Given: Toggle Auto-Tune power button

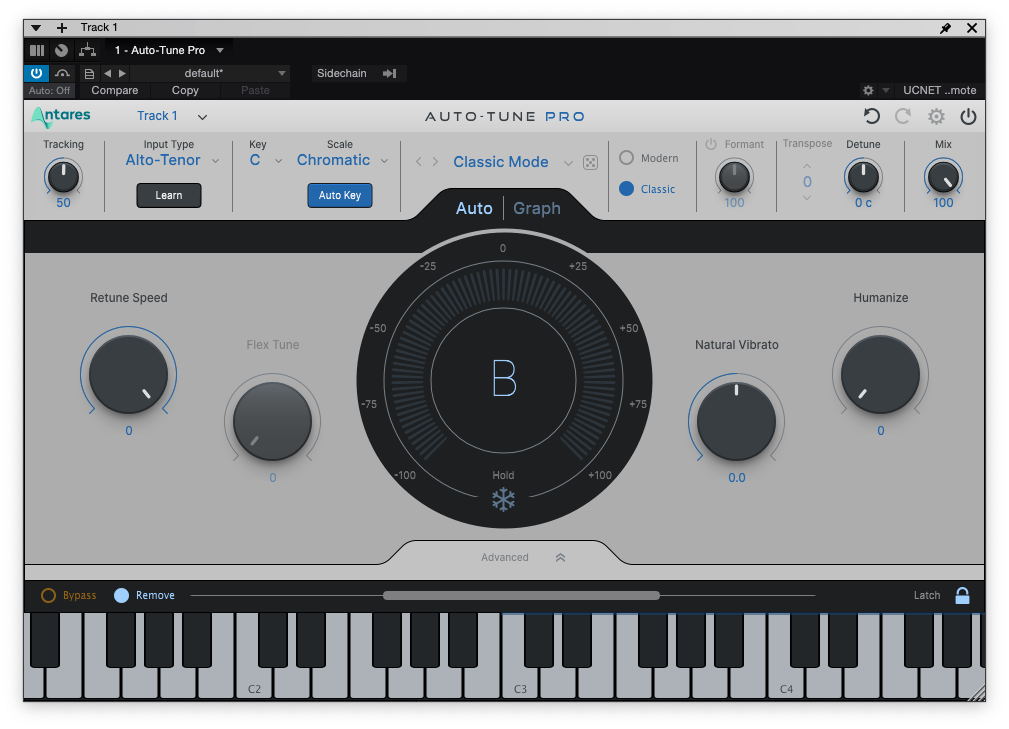Looking at the screenshot, I should pos(968,116).
